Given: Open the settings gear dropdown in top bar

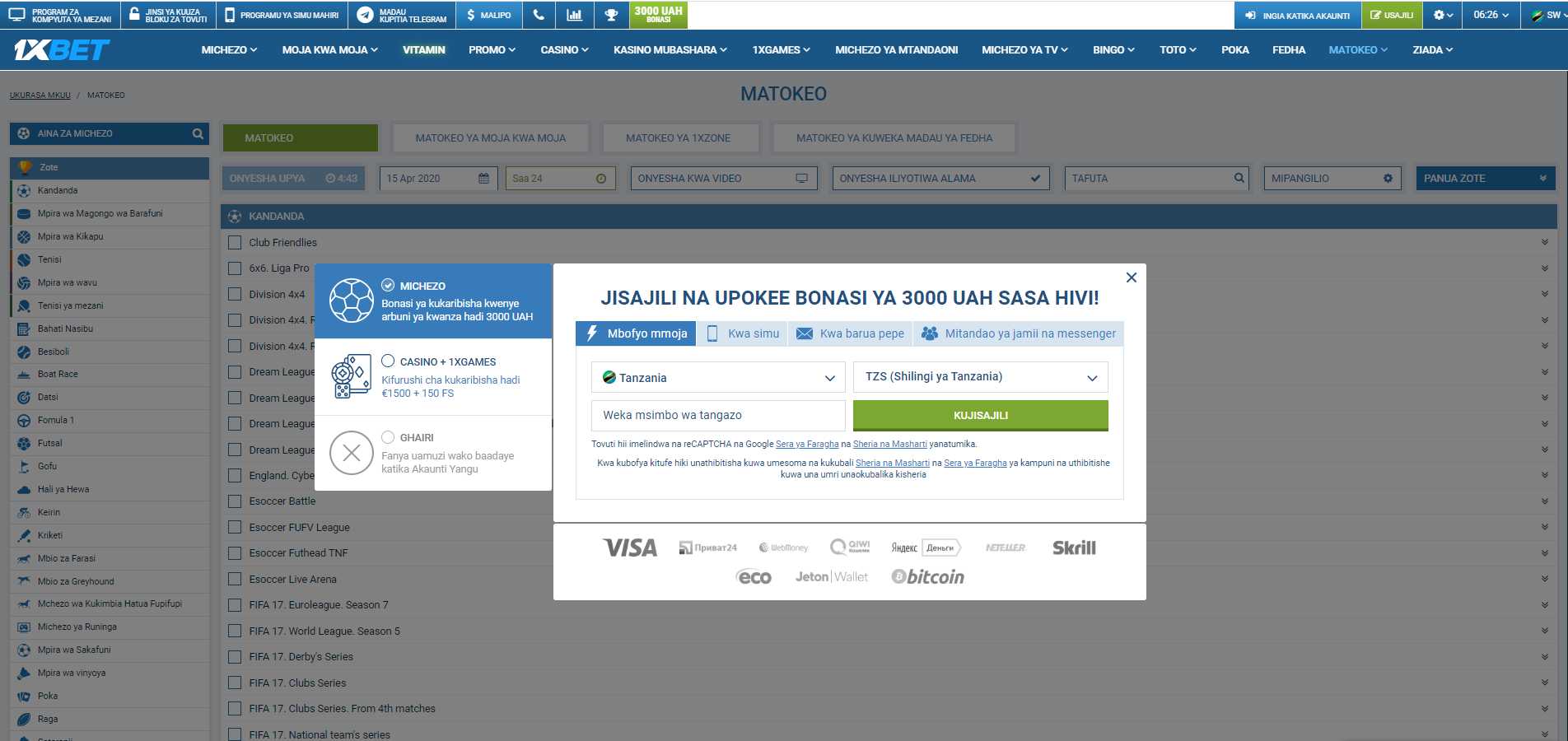Looking at the screenshot, I should (1443, 15).
